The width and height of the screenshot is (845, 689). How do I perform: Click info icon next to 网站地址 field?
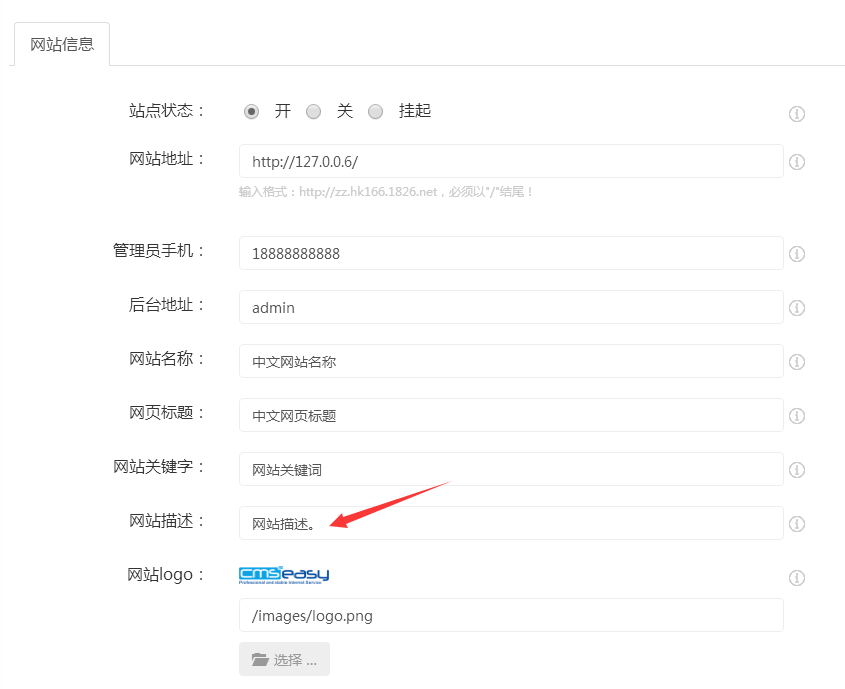click(x=797, y=162)
